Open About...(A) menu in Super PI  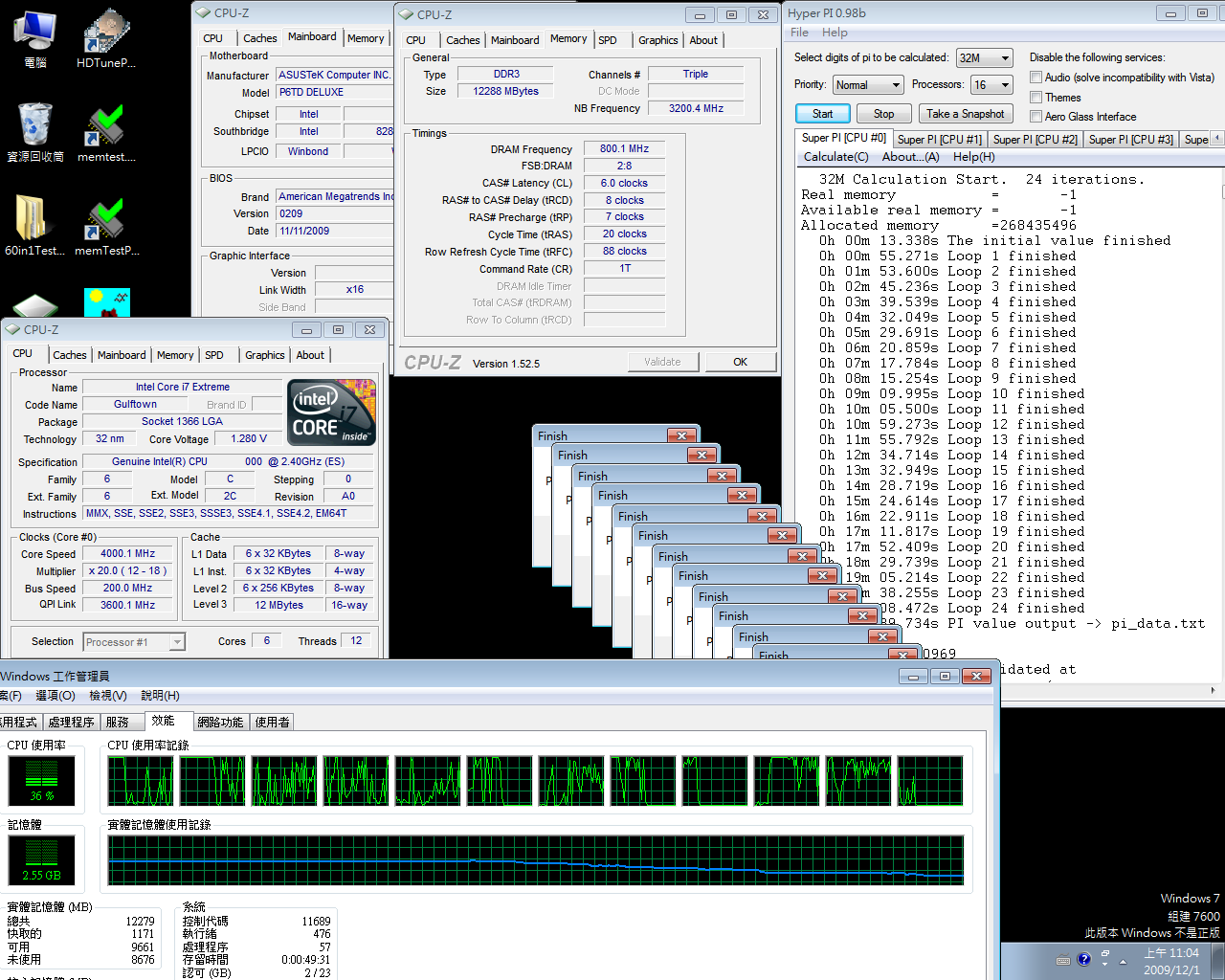click(910, 157)
